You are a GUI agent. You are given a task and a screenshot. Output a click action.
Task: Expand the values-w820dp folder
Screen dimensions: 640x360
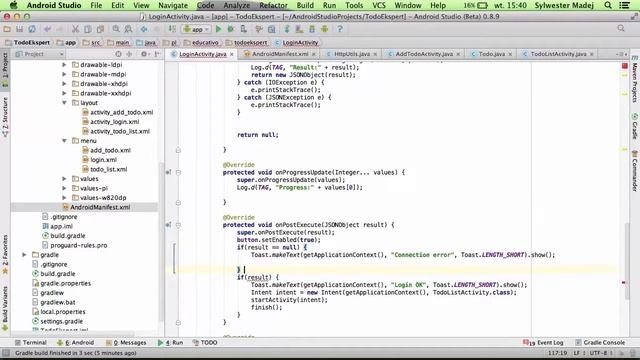(64, 198)
